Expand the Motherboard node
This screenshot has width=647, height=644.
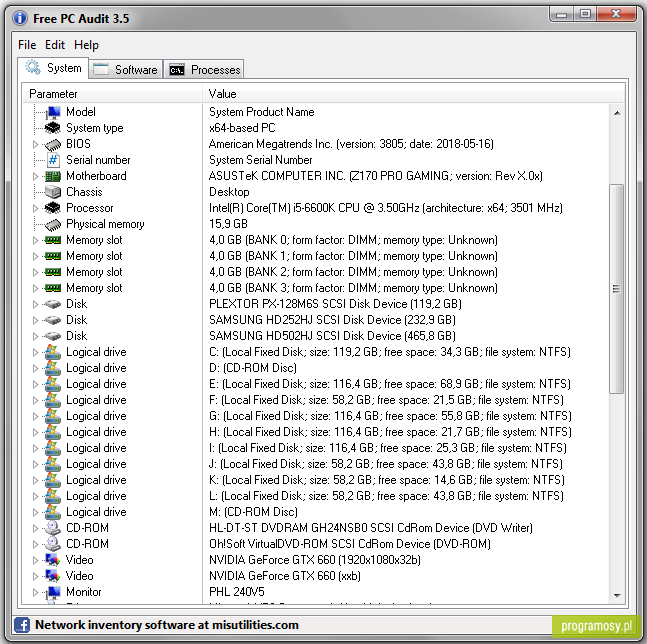35,177
